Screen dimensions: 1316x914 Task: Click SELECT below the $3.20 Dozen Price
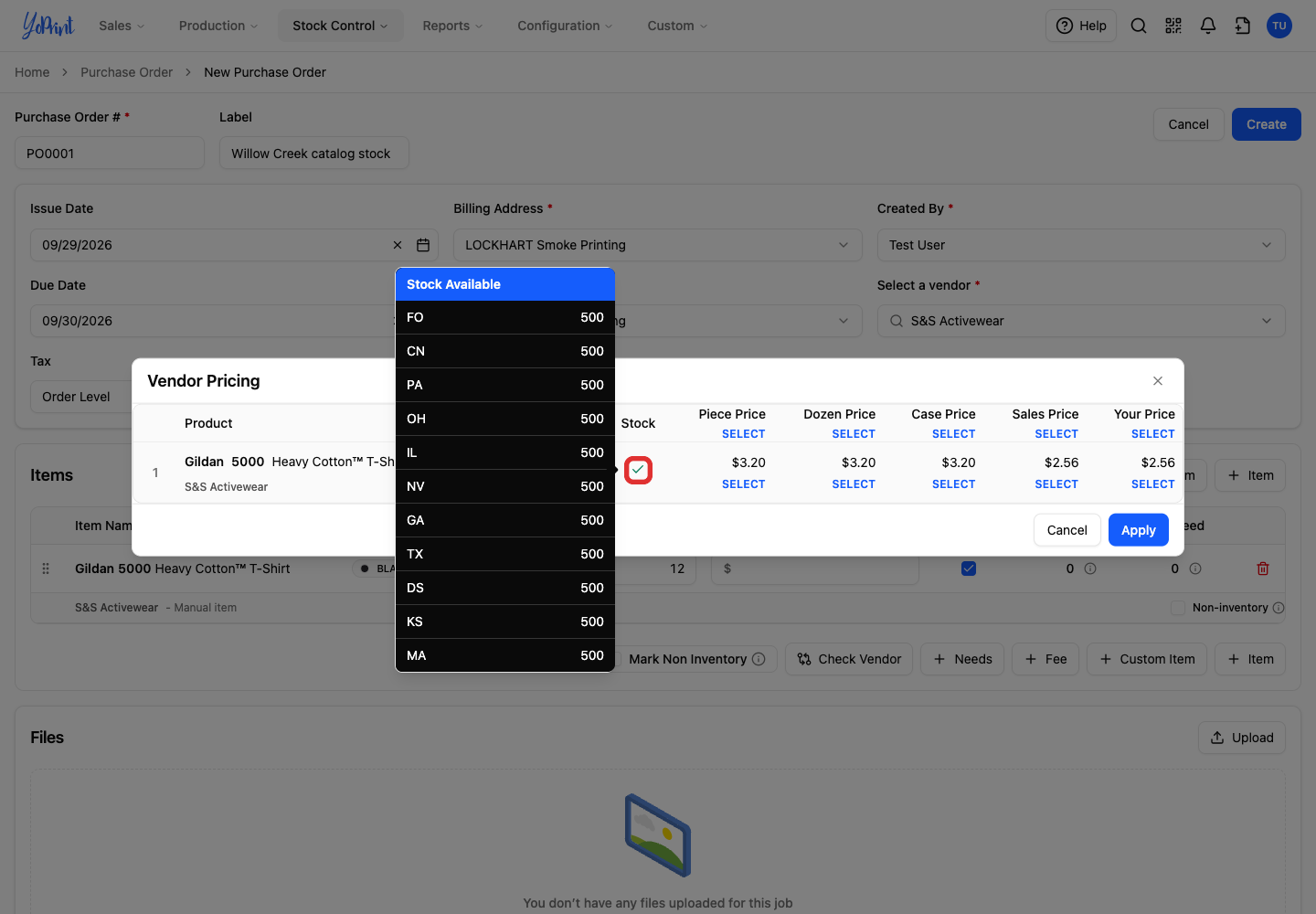tap(854, 484)
